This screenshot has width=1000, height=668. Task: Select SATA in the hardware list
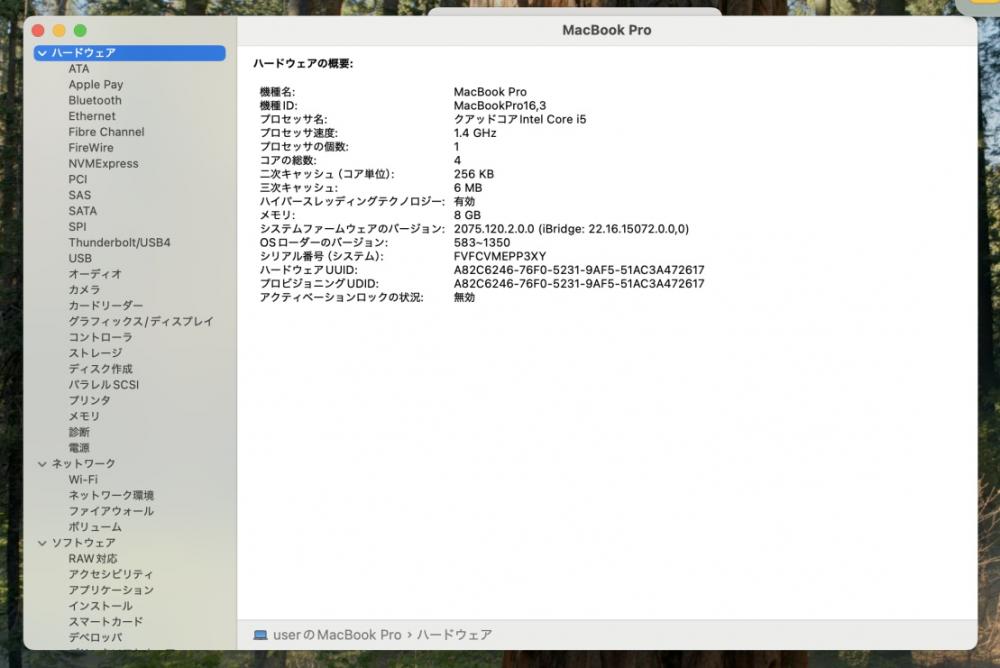click(x=83, y=211)
